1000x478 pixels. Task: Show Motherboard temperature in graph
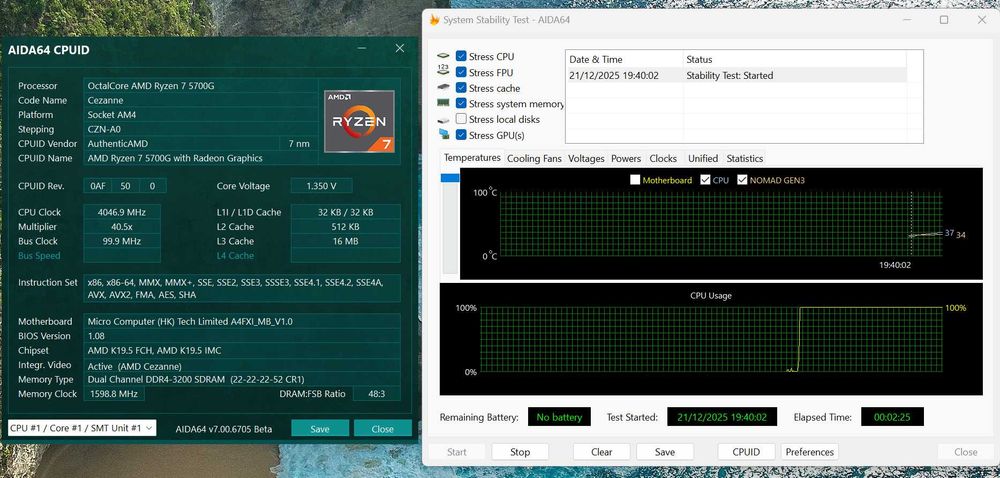point(635,180)
